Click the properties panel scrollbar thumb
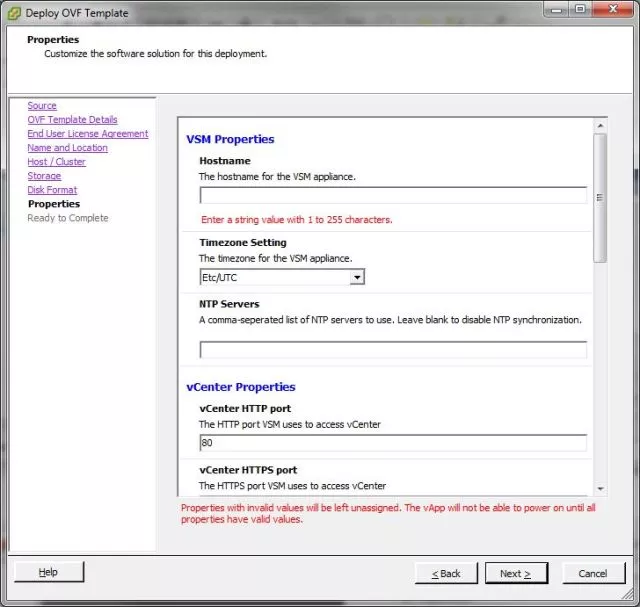Screen dimensions: 640x607 point(600,198)
